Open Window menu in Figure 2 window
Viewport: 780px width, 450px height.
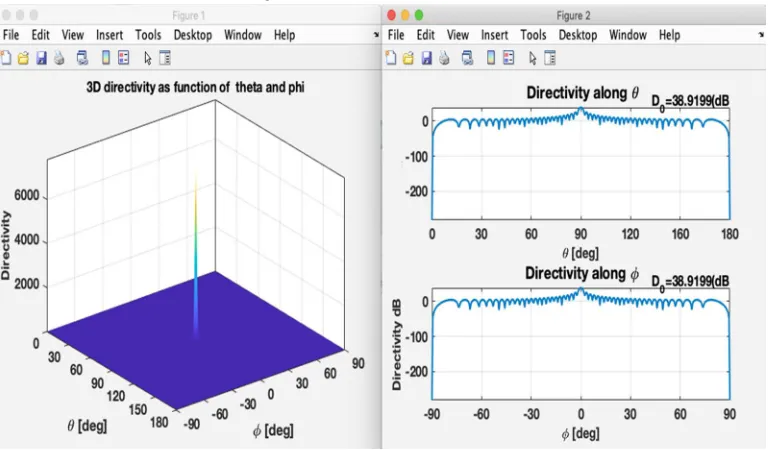coord(628,35)
